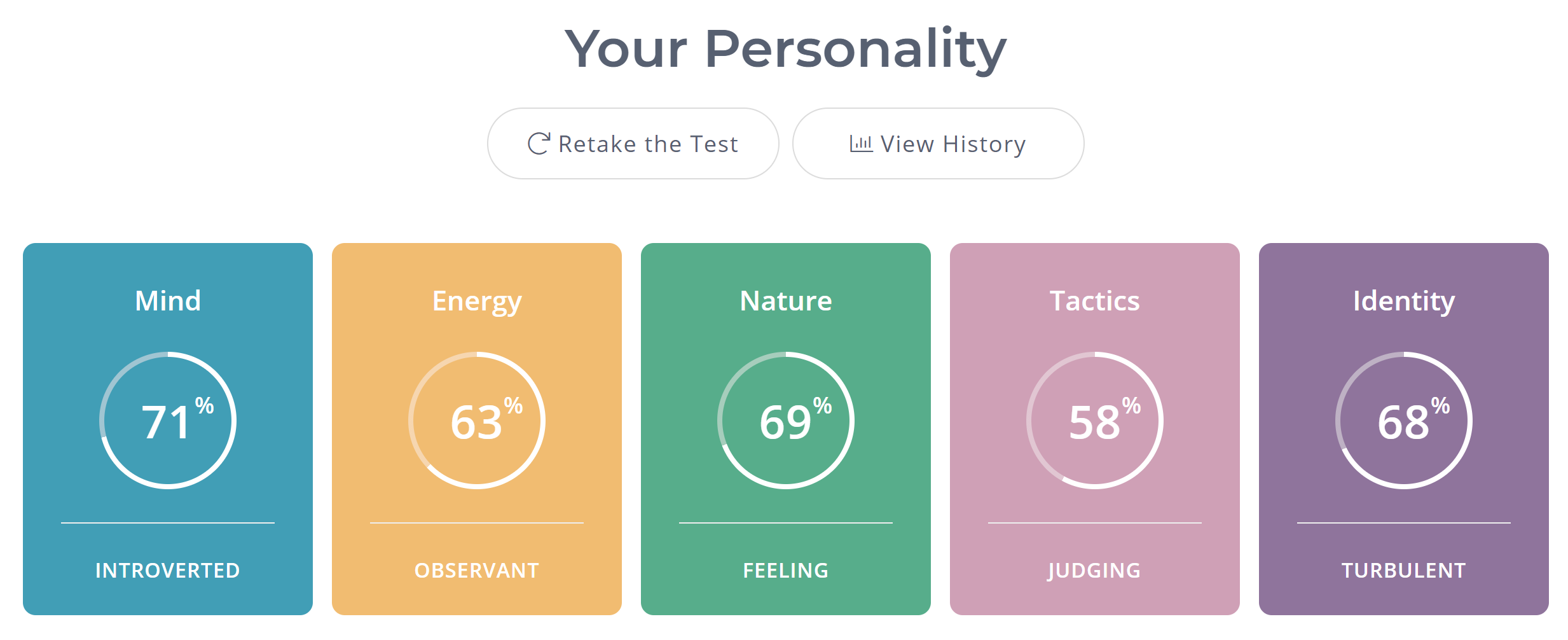Viewport: 1568px width, 640px height.
Task: Open the Identity card heading
Action: point(1404,301)
